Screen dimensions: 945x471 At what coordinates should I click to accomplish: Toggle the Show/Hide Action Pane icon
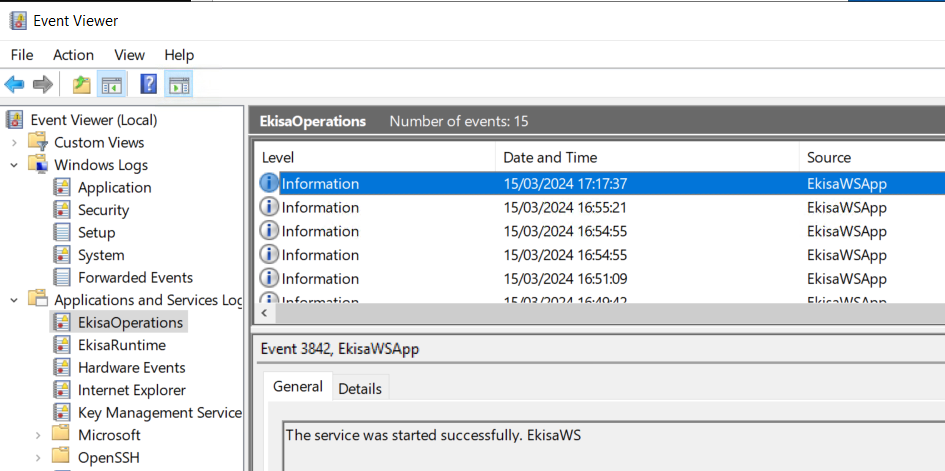(178, 85)
